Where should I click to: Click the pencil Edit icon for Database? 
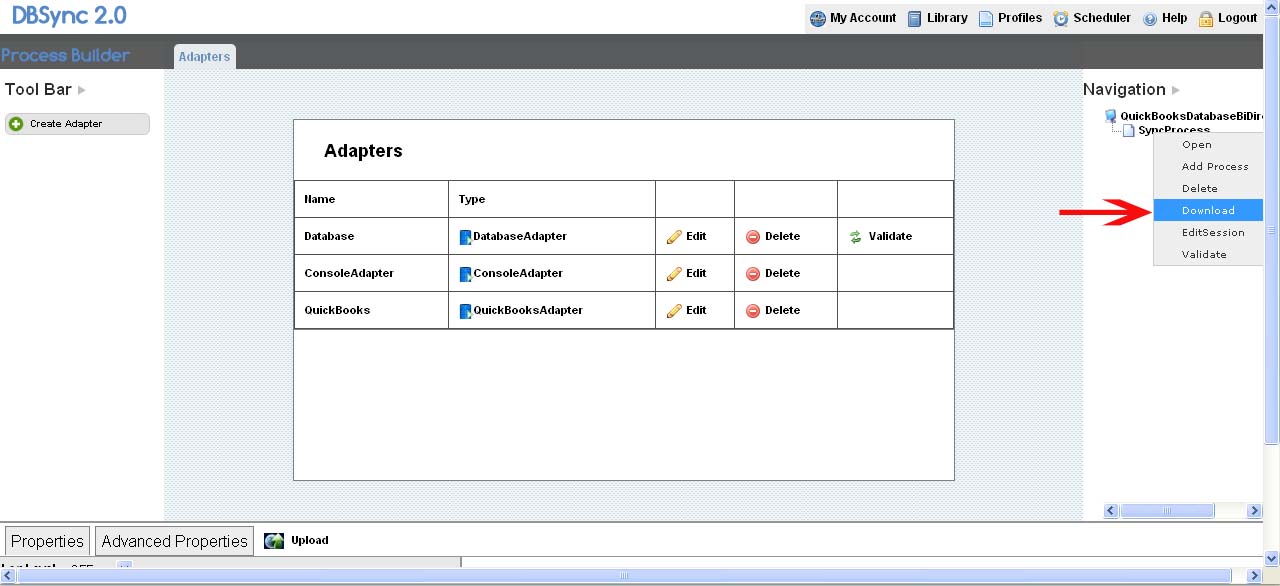(674, 237)
